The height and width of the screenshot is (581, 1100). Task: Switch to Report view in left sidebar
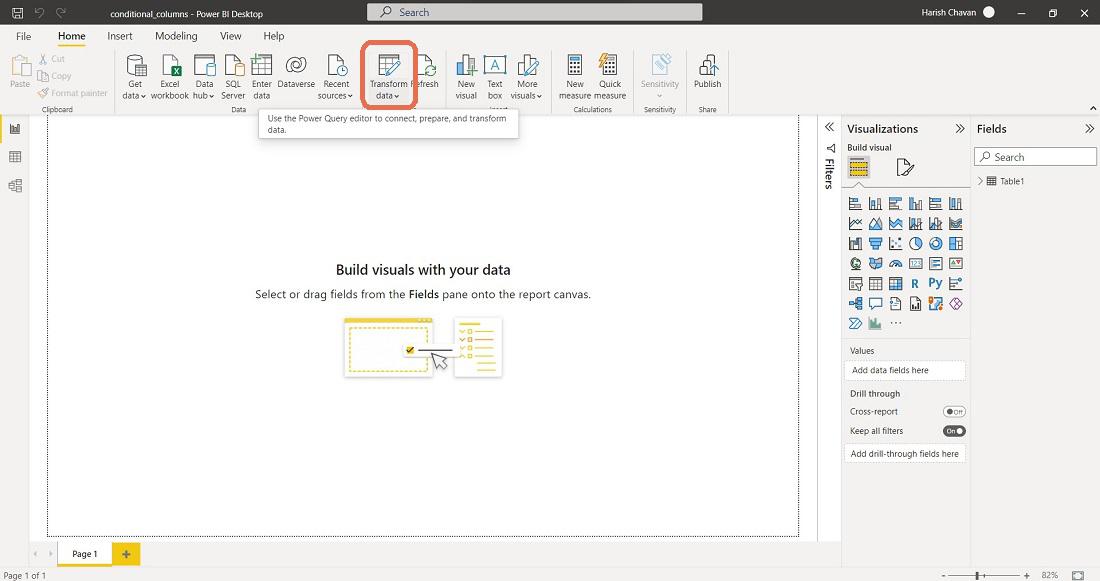[x=15, y=129]
